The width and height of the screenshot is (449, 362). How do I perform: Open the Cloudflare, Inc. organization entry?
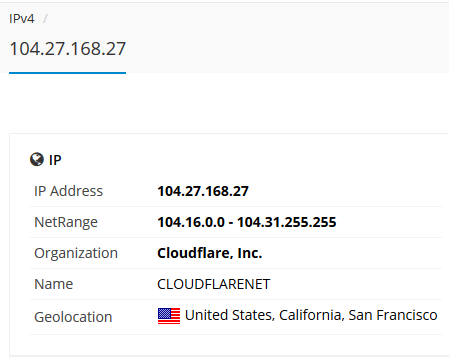click(210, 253)
